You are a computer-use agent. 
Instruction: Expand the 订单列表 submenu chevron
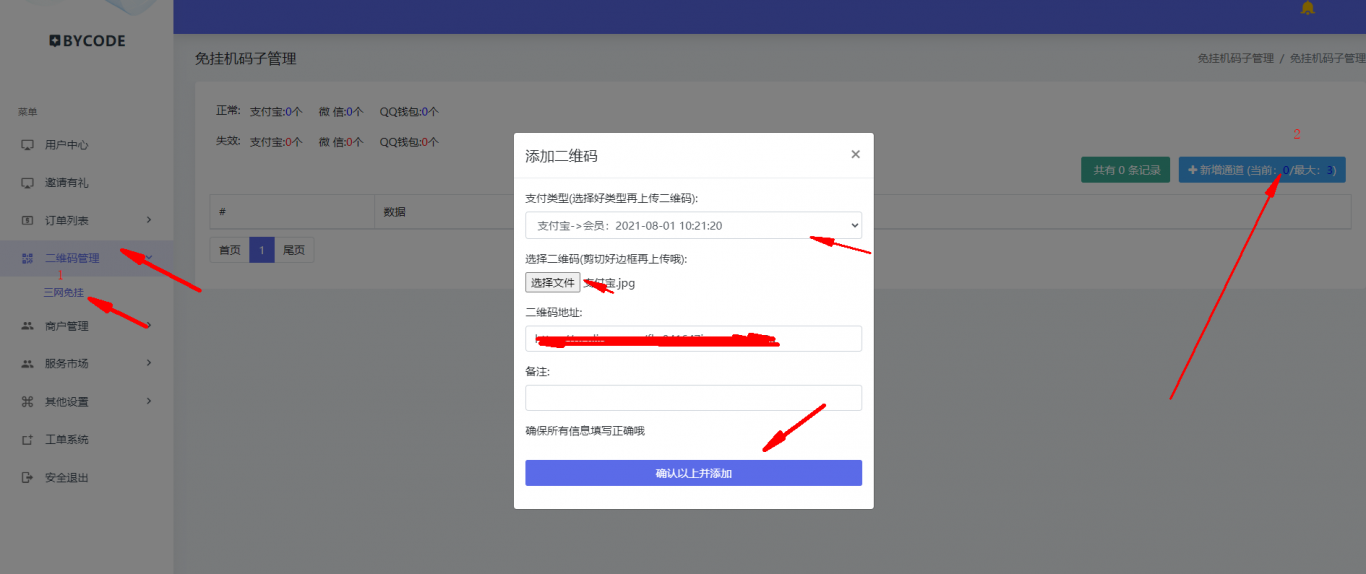pyautogui.click(x=149, y=220)
